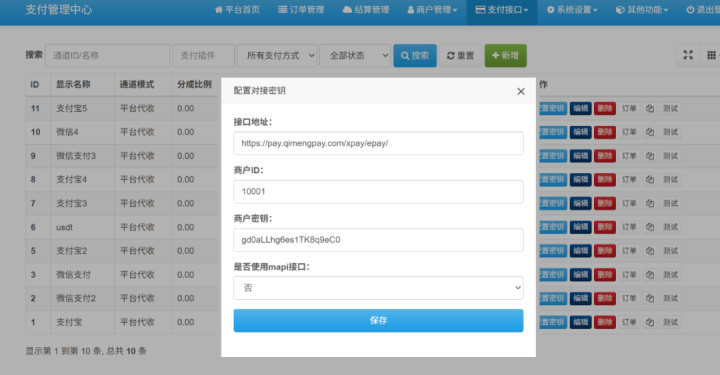Toggle fullscreen table view icon
The image size is (720, 375).
pos(688,55)
